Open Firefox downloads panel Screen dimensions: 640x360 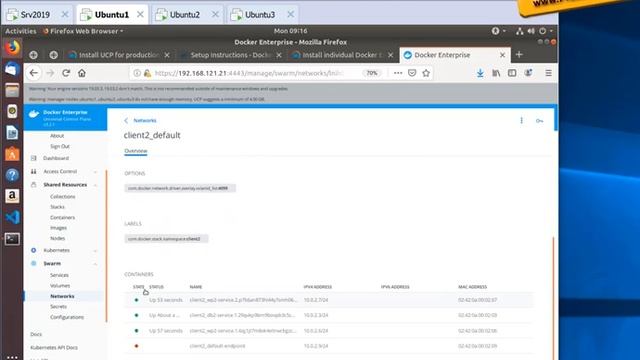point(480,73)
